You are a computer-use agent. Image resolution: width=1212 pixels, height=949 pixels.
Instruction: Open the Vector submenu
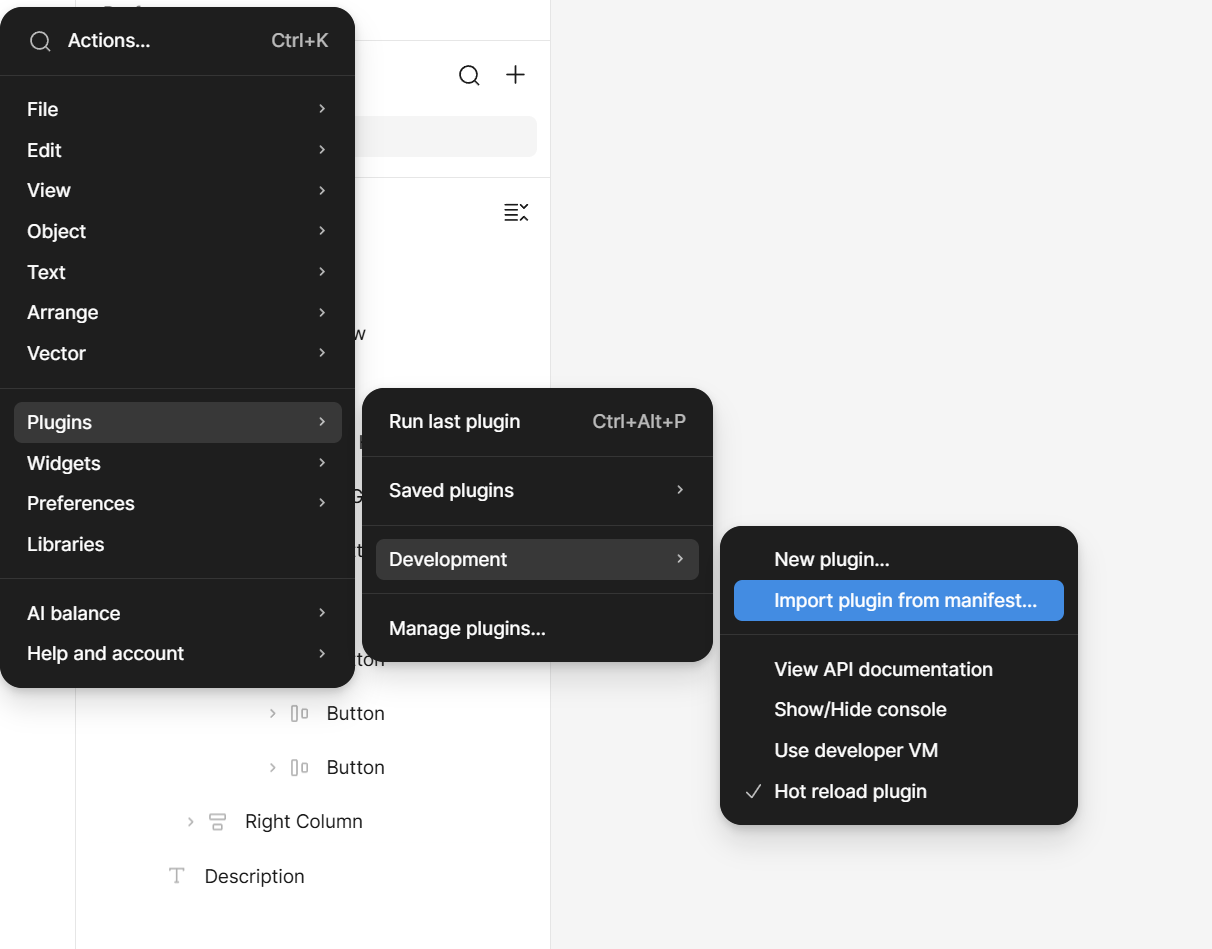coord(178,353)
